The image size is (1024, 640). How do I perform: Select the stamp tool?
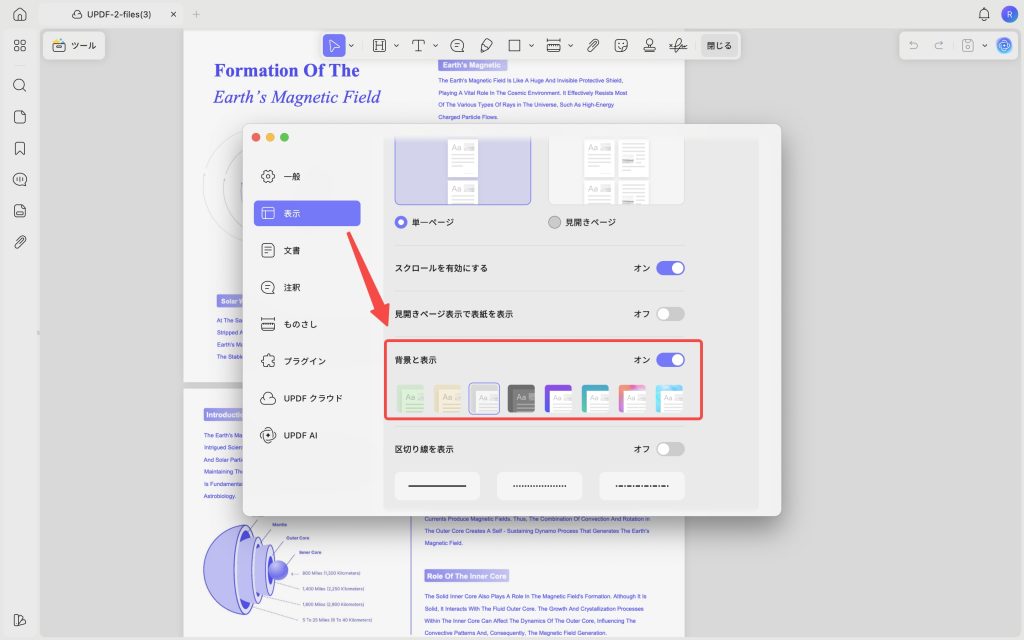[x=649, y=46]
